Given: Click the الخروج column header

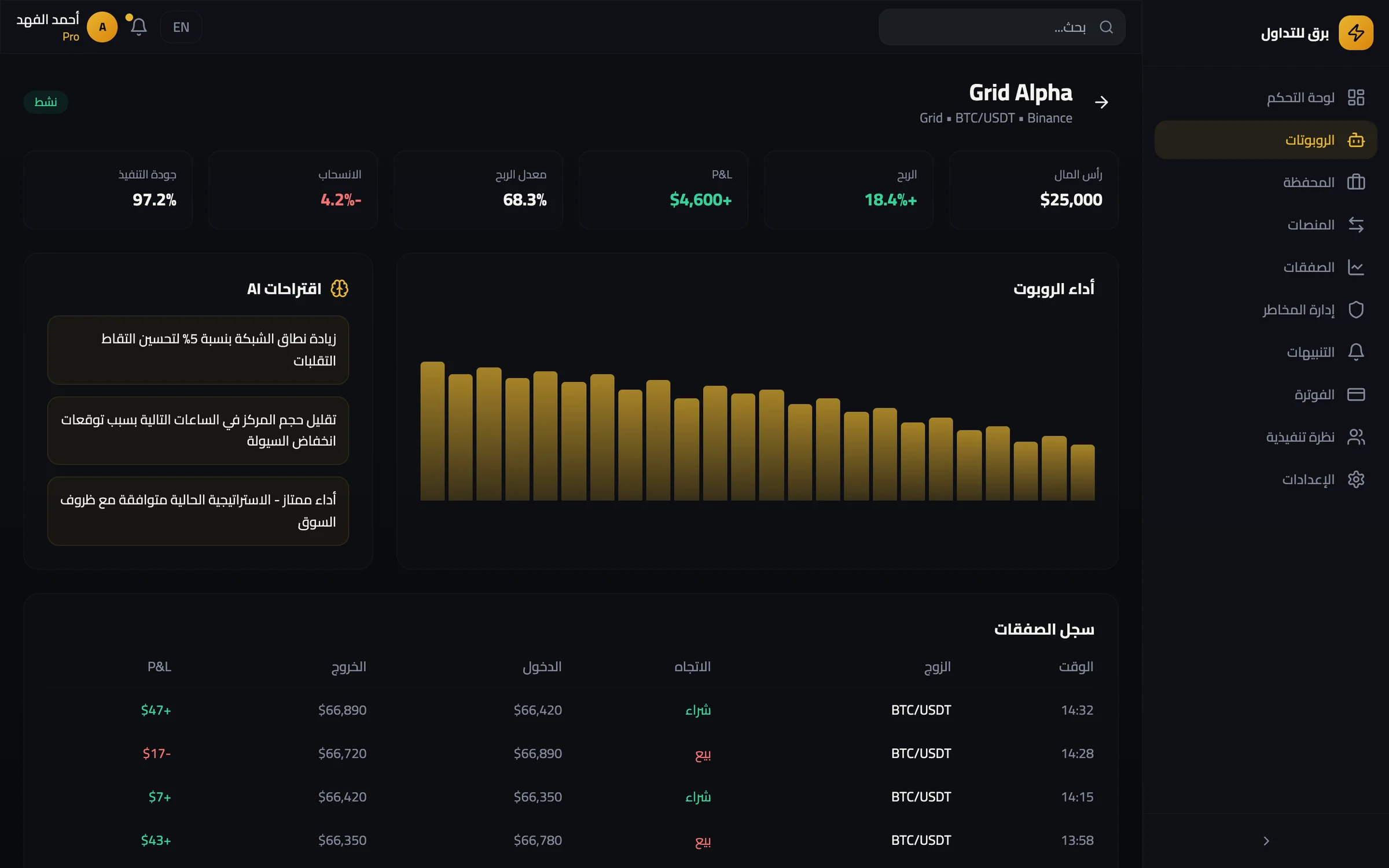Looking at the screenshot, I should pos(348,667).
